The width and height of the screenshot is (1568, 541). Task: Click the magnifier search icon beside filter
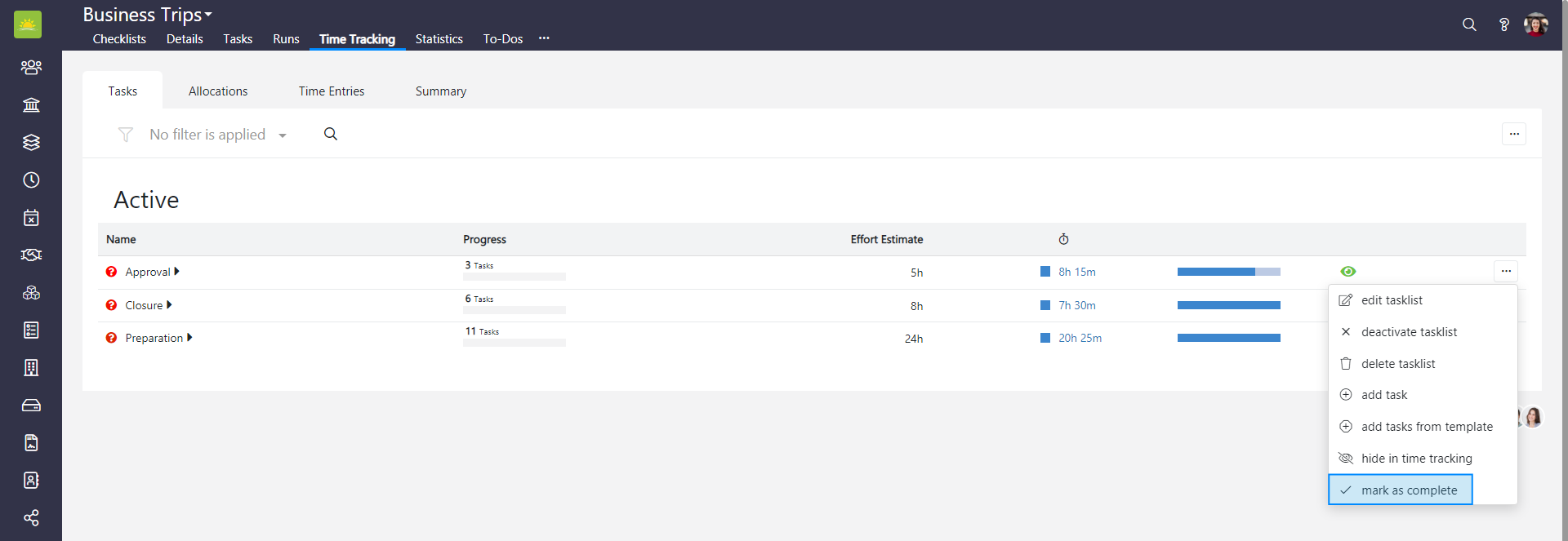[x=331, y=135]
